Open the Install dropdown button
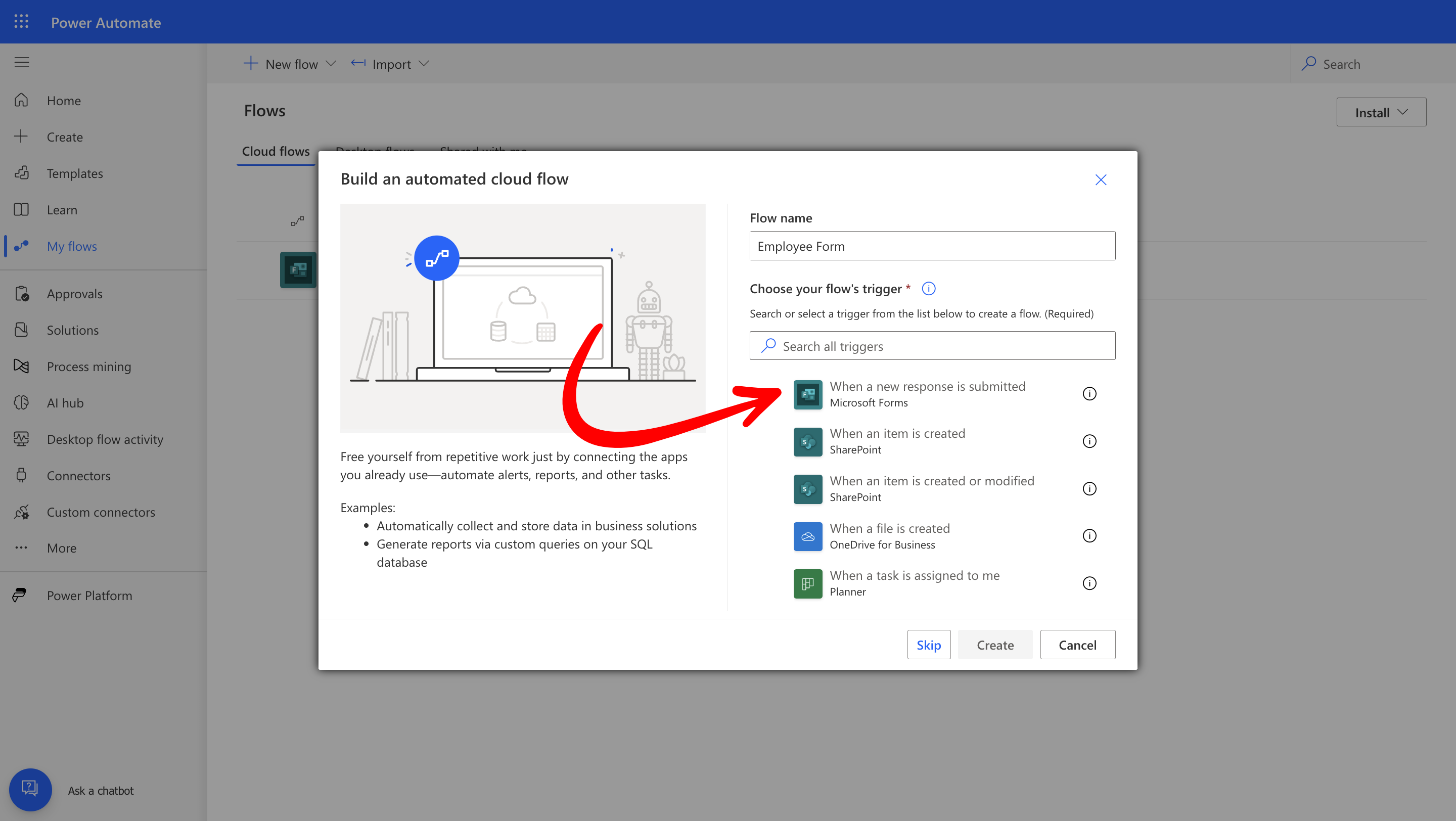Screen dimensions: 1456x821 point(1380,112)
